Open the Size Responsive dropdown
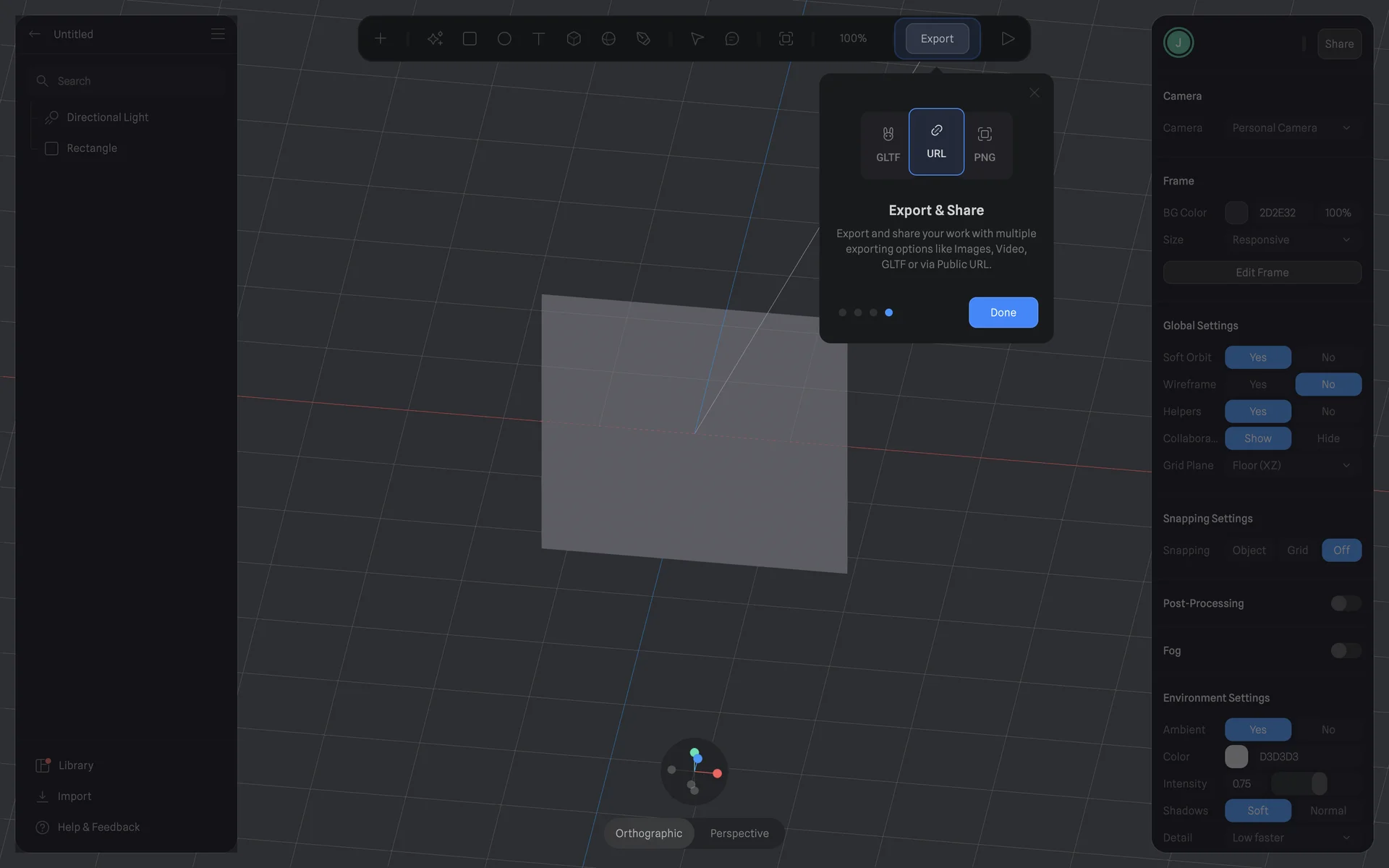This screenshot has height=868, width=1389. pyautogui.click(x=1291, y=239)
